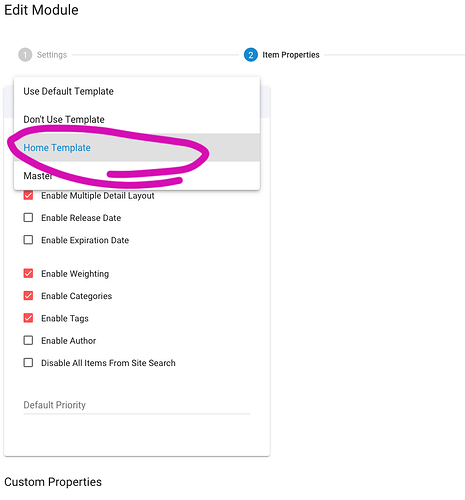Switch to Item Properties step label
The image size is (465, 500).
(x=291, y=55)
